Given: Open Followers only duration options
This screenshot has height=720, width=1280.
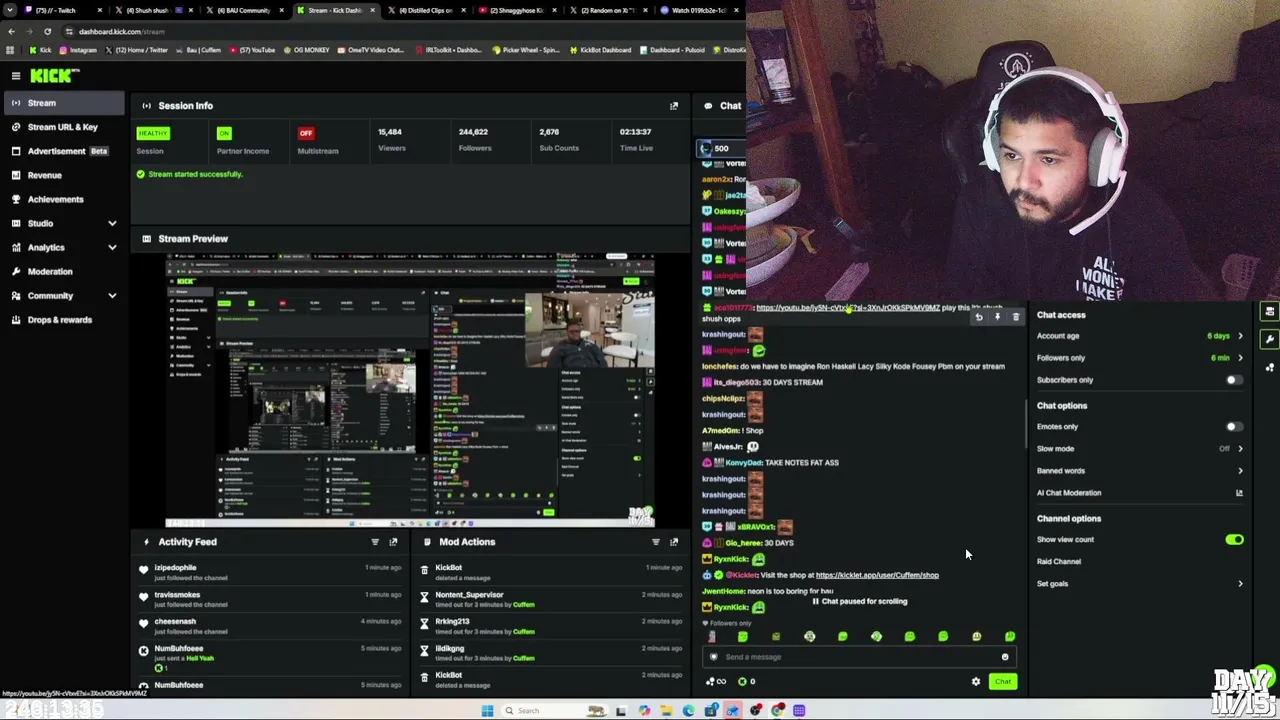Looking at the screenshot, I should [x=1138, y=358].
